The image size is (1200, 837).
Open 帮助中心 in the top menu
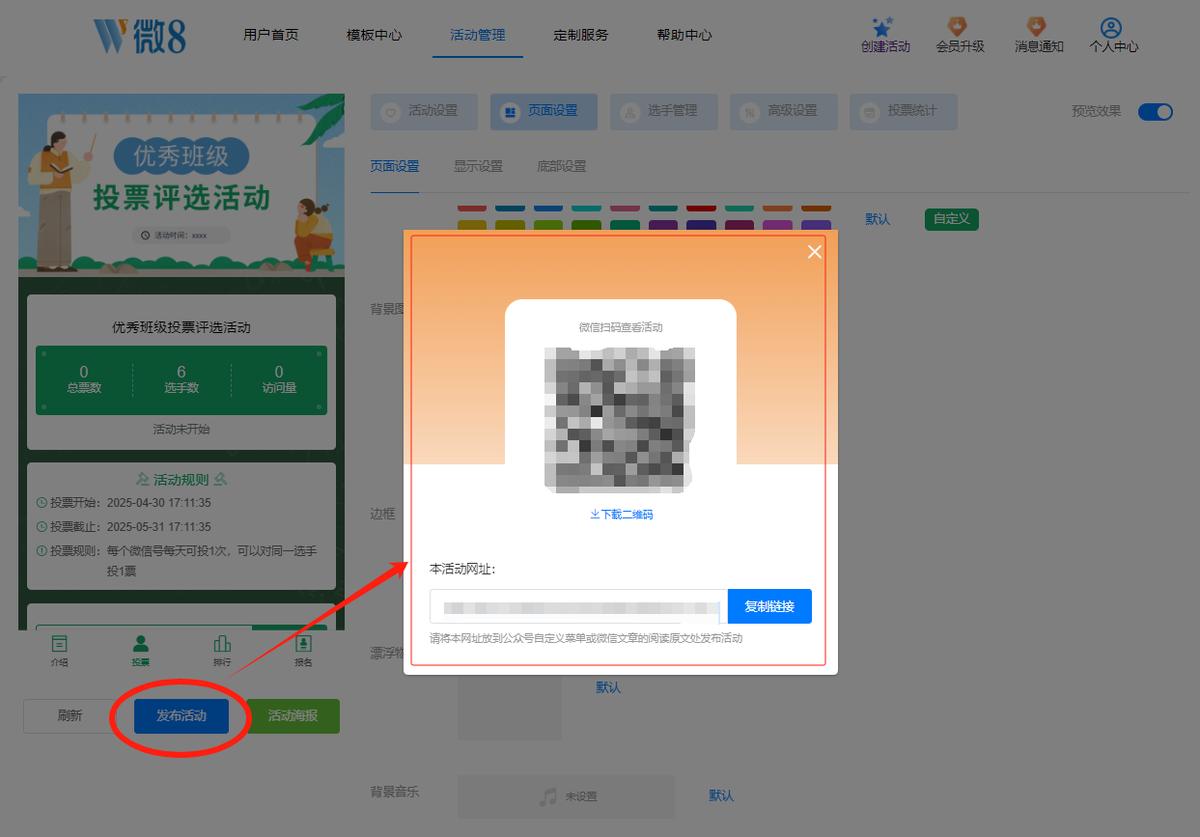[x=685, y=34]
